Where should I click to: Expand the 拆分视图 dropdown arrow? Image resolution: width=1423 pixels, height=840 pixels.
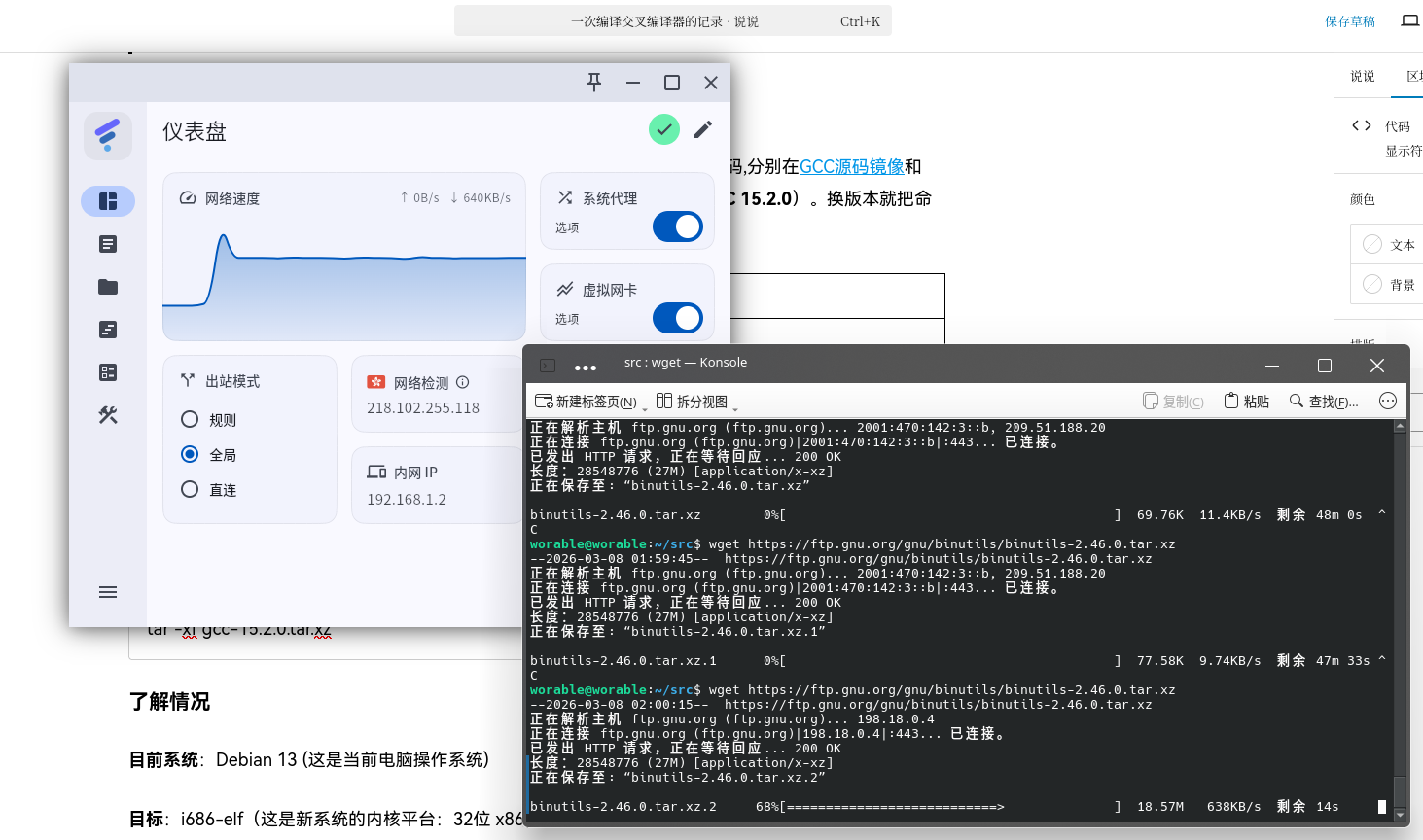click(735, 408)
